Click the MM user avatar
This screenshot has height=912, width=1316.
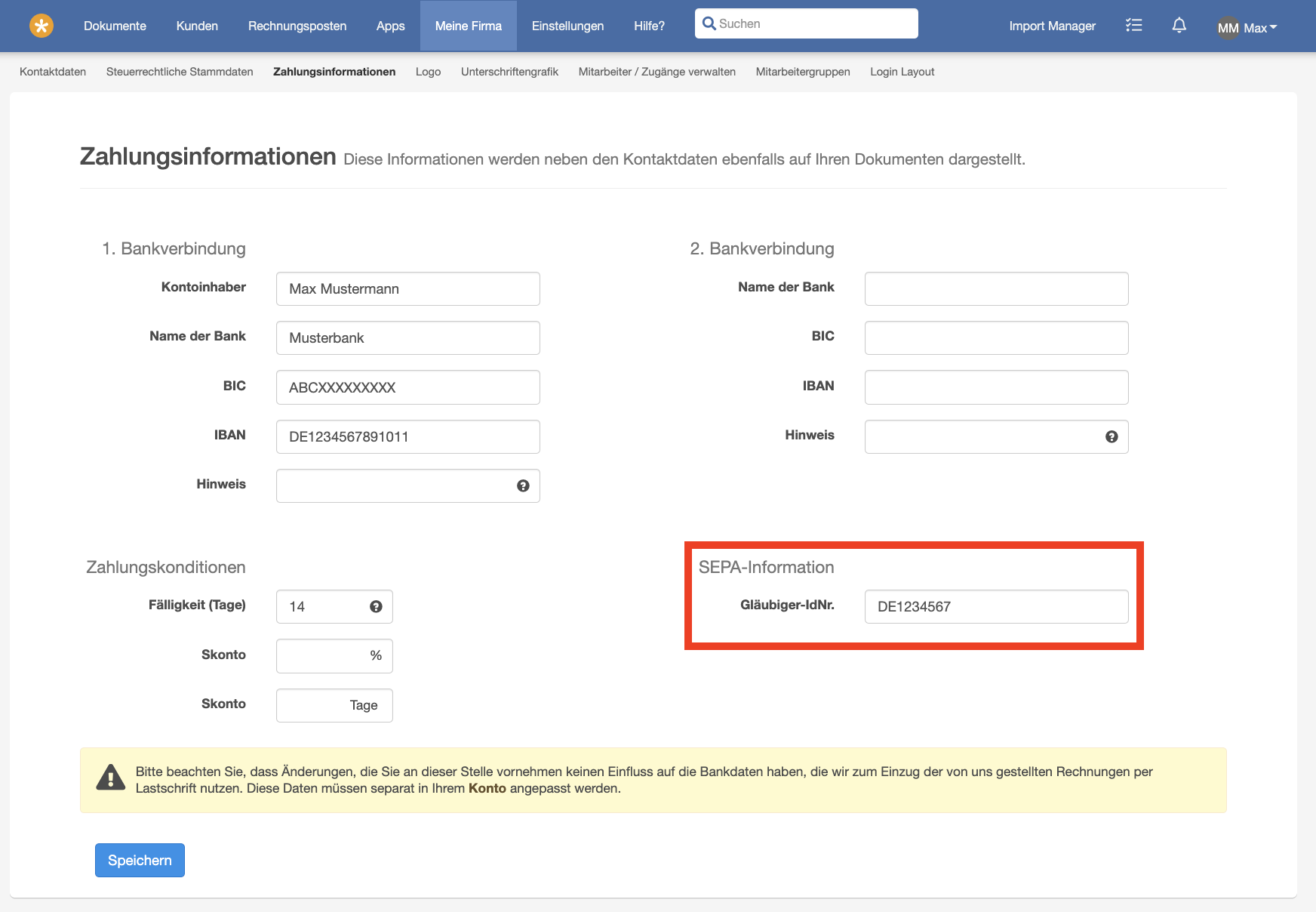[1228, 28]
